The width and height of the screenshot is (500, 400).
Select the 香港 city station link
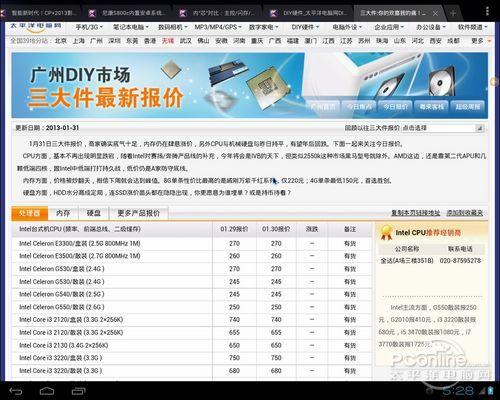pos(150,41)
